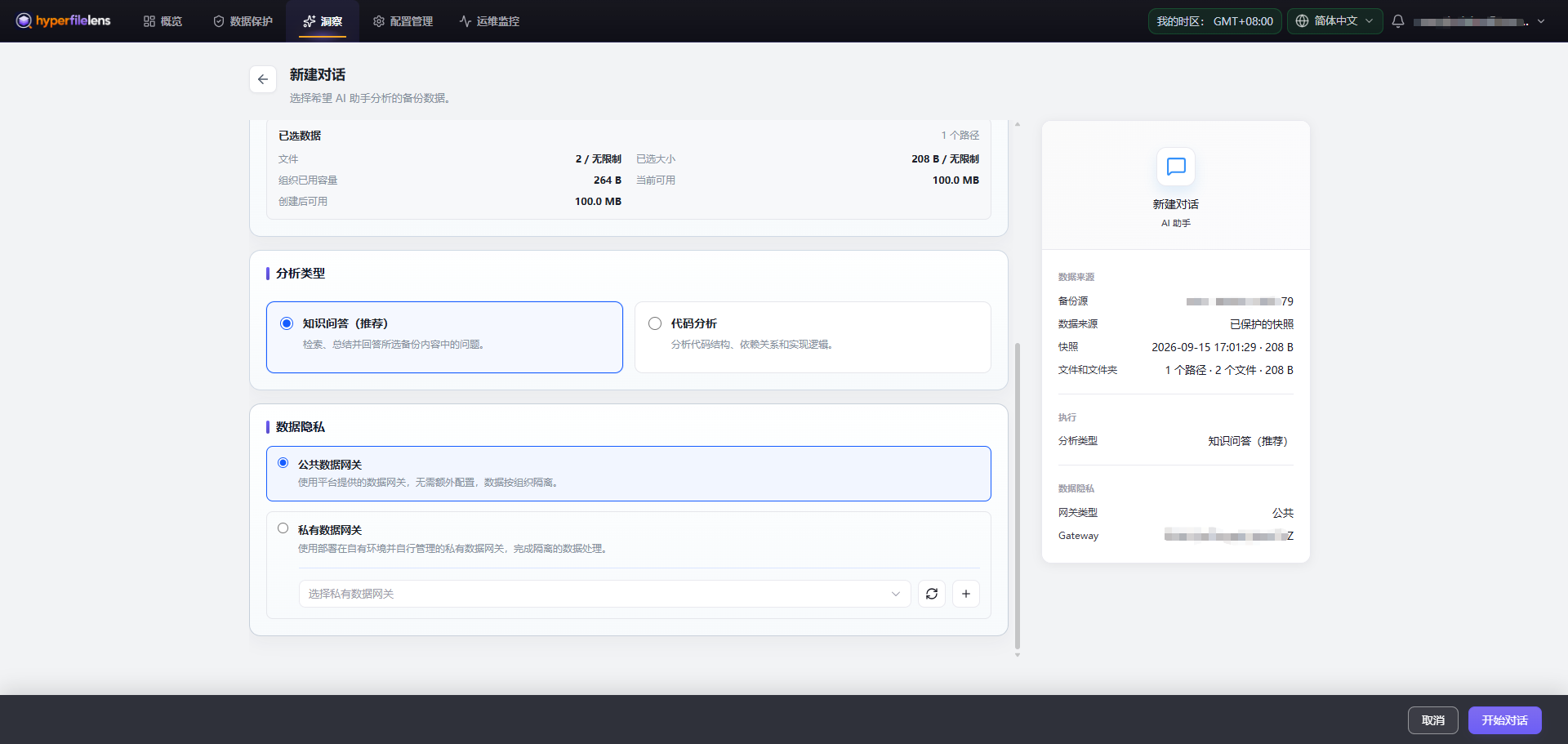The width and height of the screenshot is (1568, 744).
Task: Click the 开始对话 button
Action: [x=1504, y=720]
